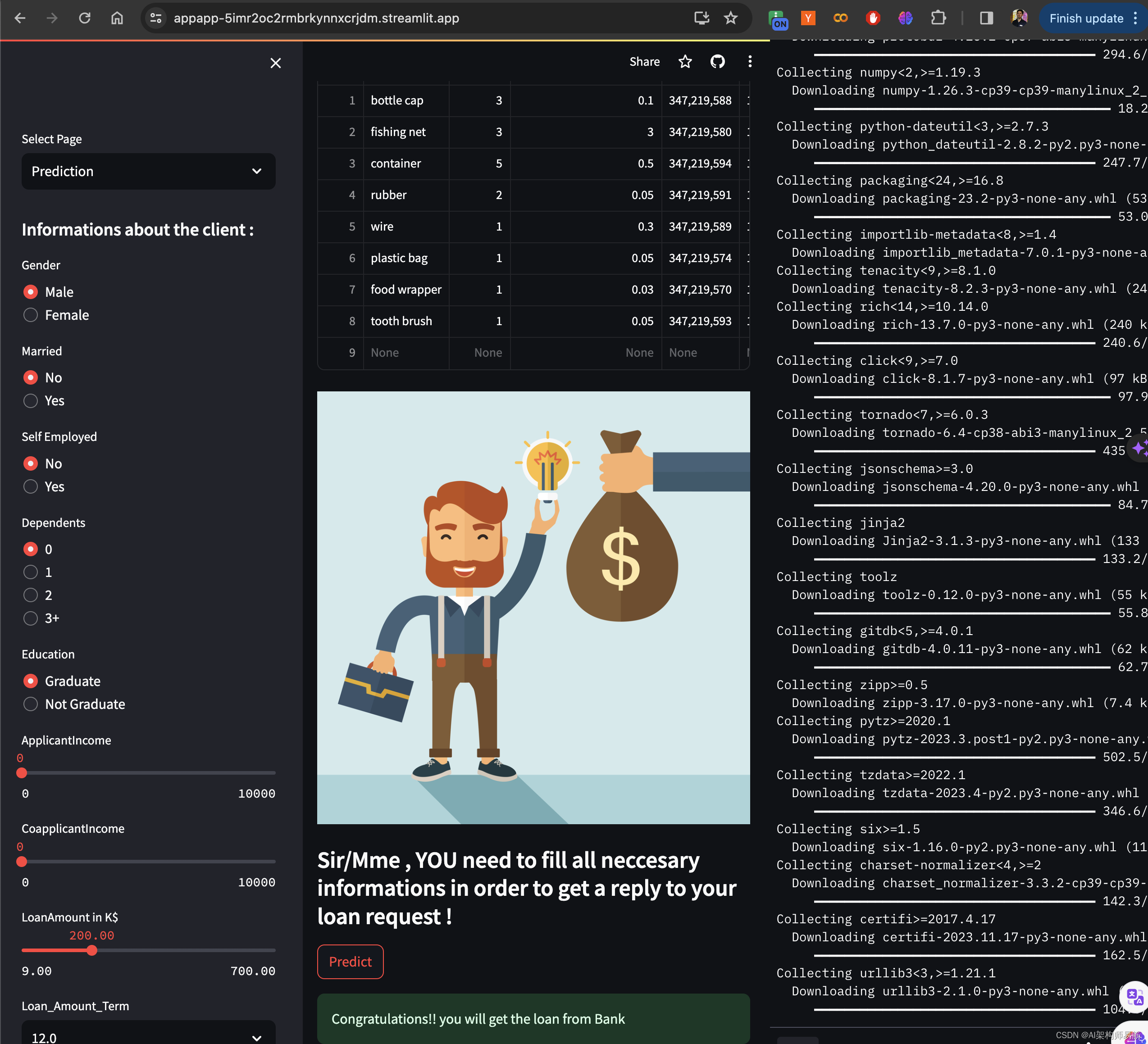Select Graduate under Education field

tap(31, 681)
